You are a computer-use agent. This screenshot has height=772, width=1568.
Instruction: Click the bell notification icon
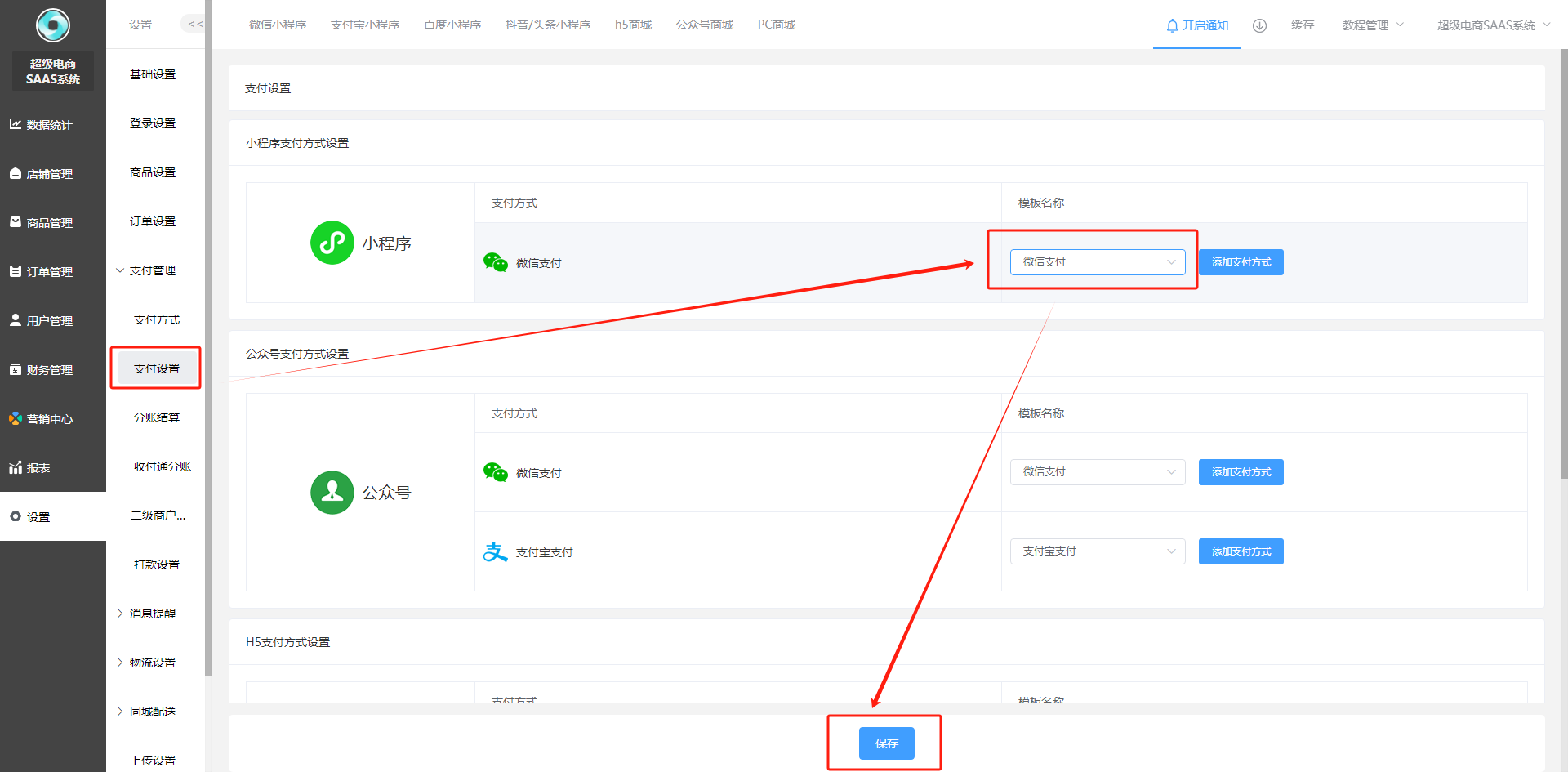pos(1172,26)
